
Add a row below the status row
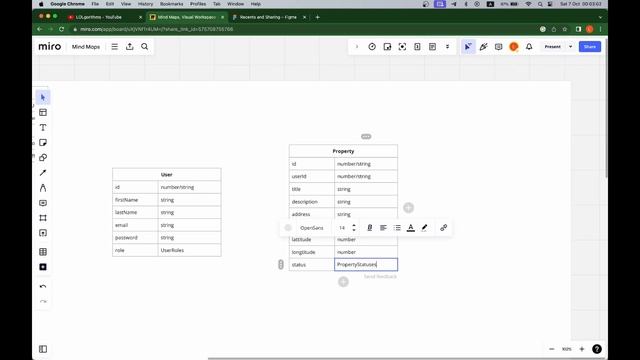[343, 282]
